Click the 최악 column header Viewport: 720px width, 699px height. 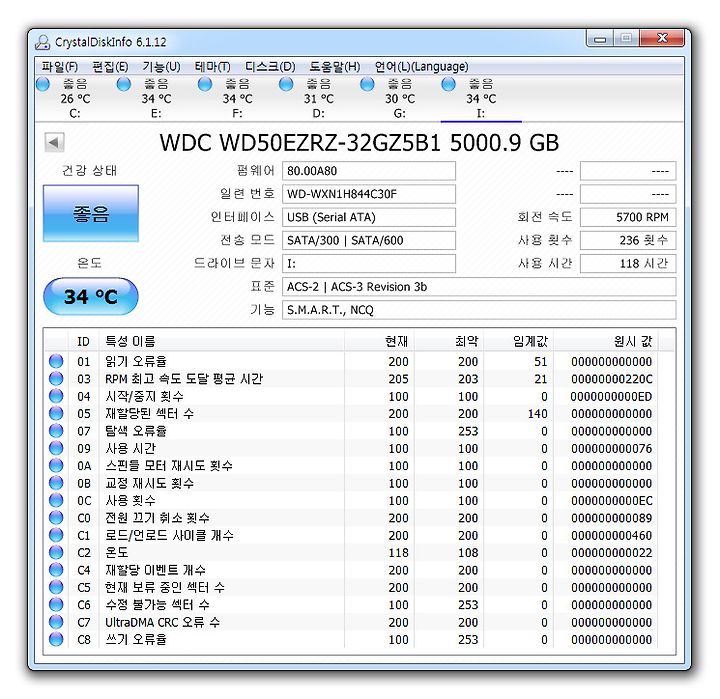pyautogui.click(x=449, y=341)
